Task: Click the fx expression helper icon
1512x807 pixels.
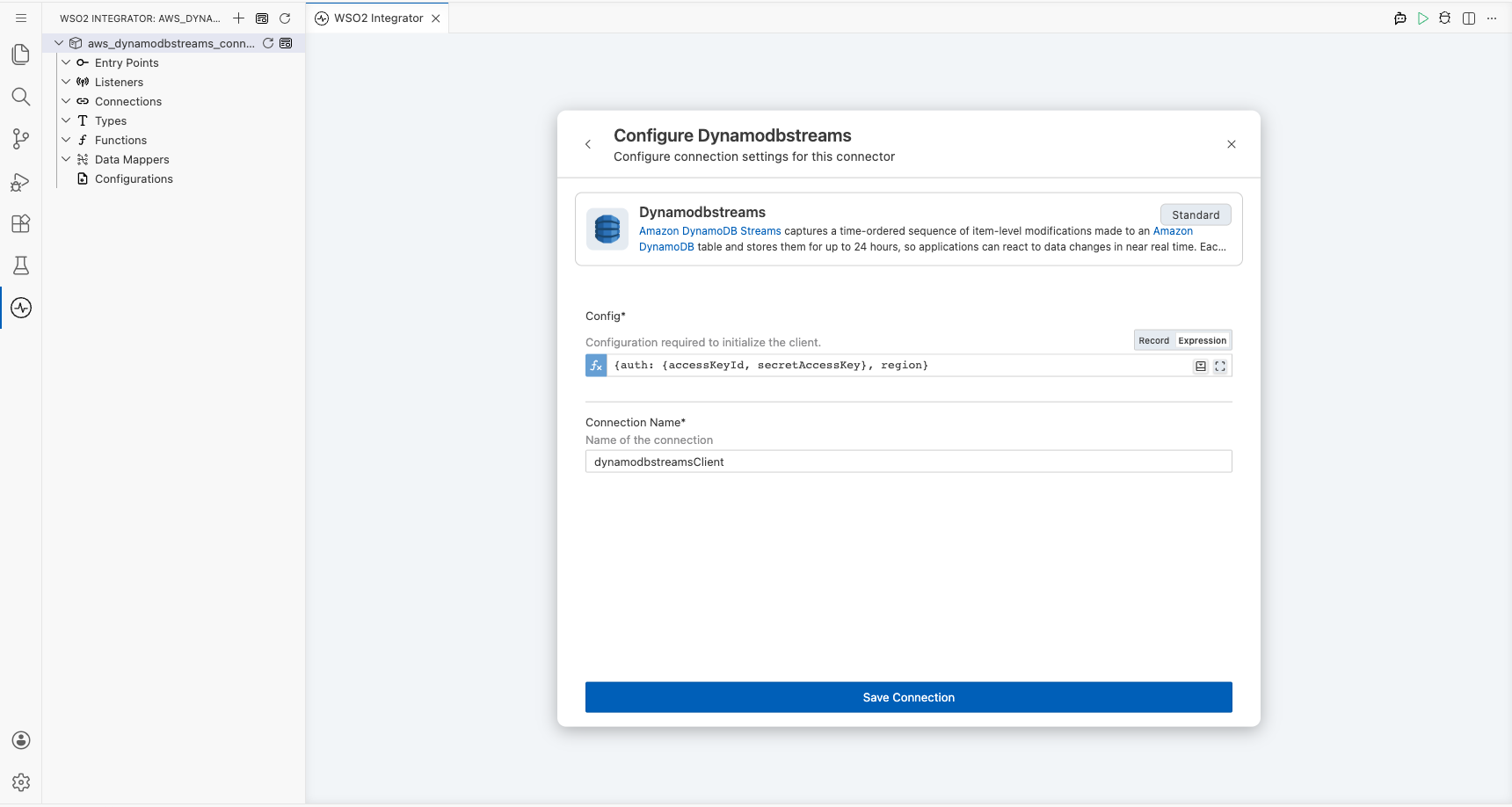Action: coord(596,366)
